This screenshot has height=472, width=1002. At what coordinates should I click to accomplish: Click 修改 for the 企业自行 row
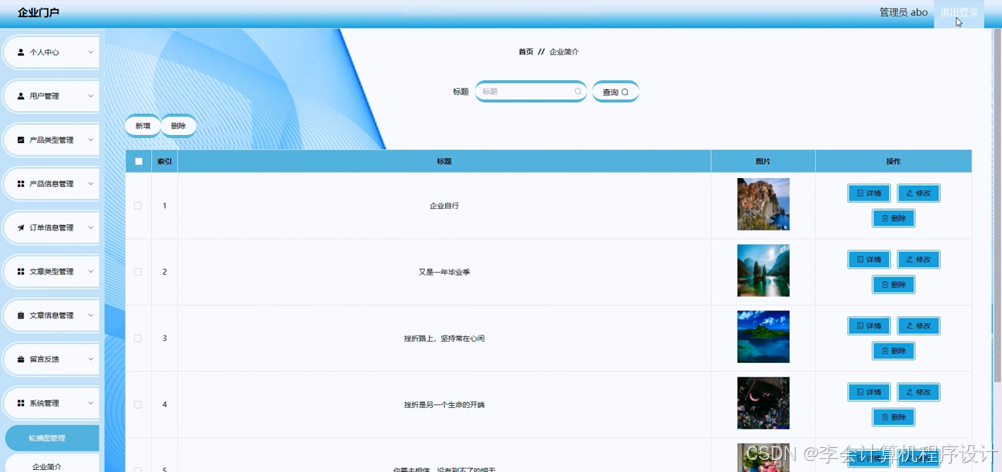pyautogui.click(x=918, y=193)
